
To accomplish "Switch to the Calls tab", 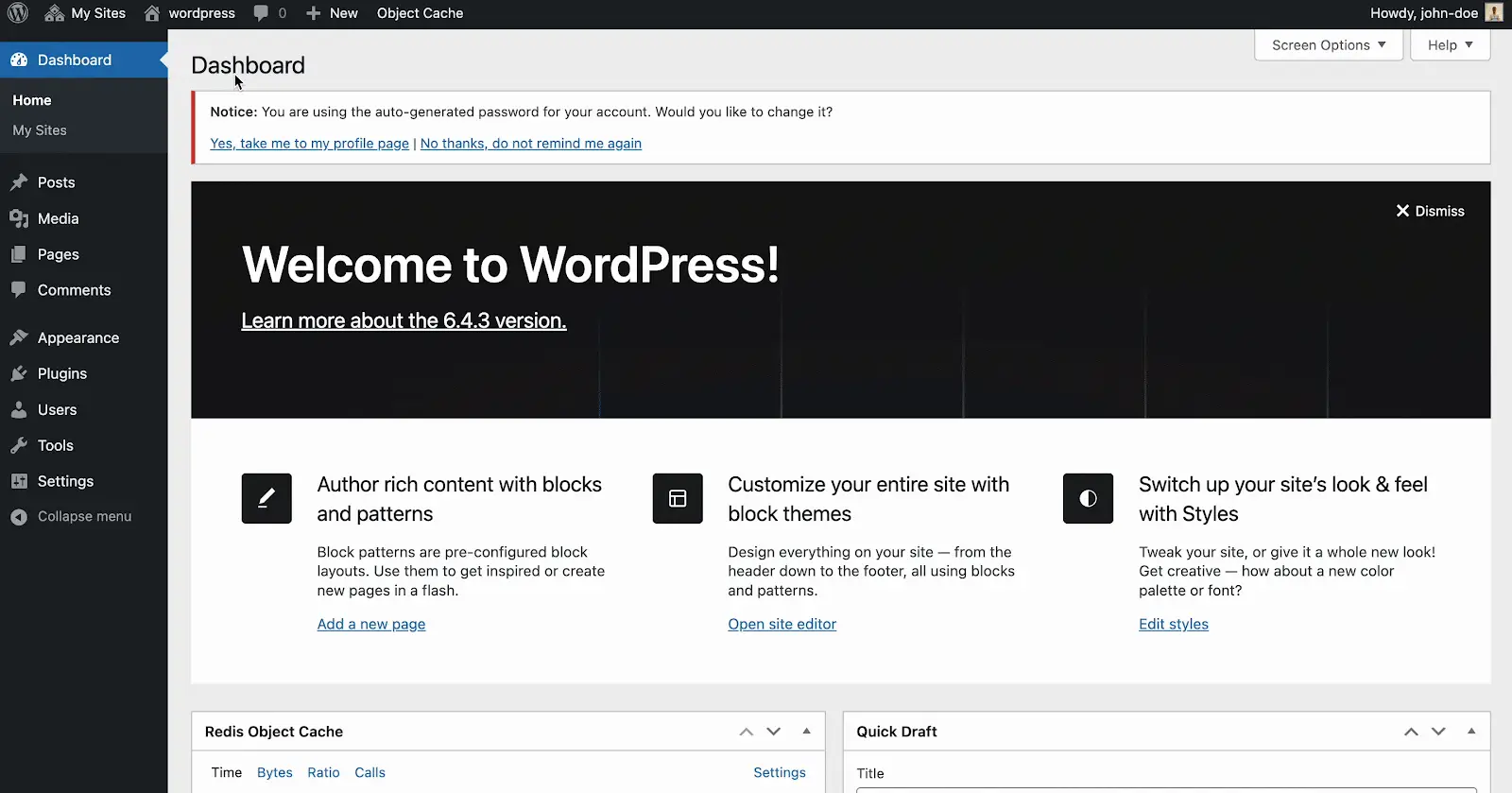I will (370, 772).
